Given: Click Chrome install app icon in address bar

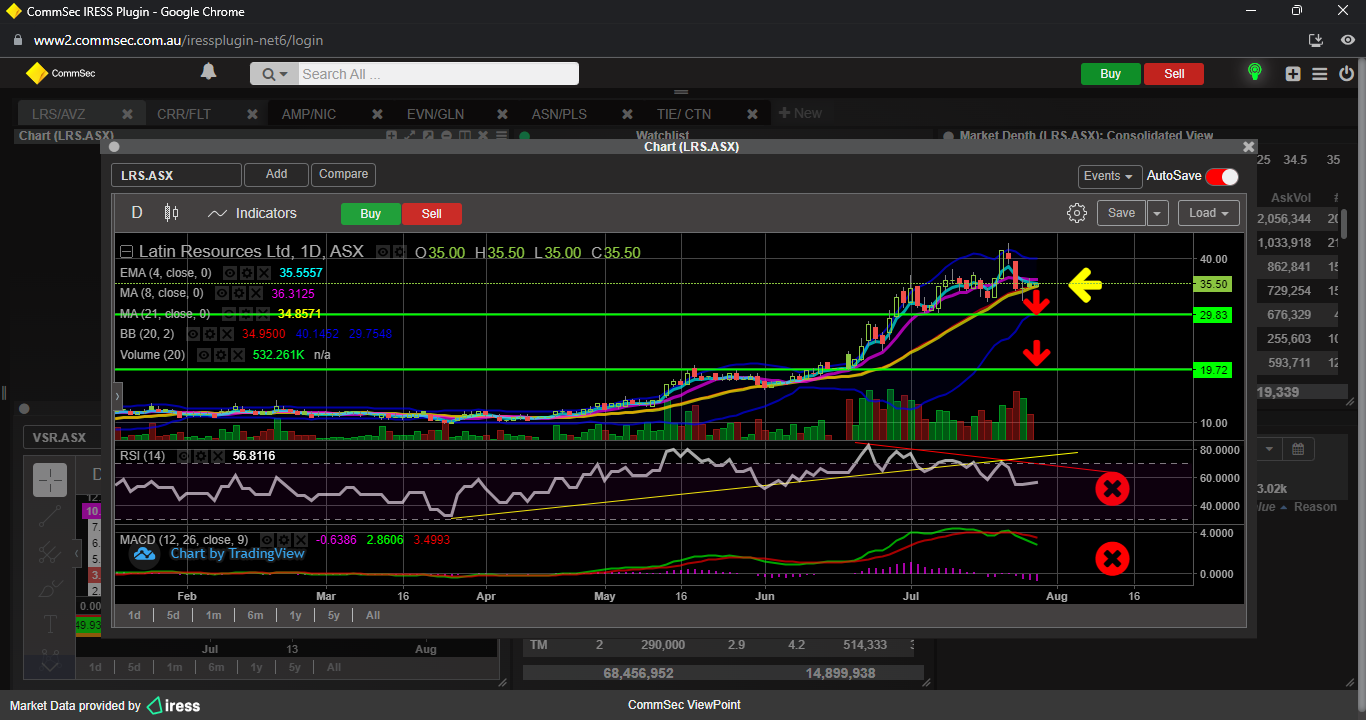Looking at the screenshot, I should coord(1316,40).
